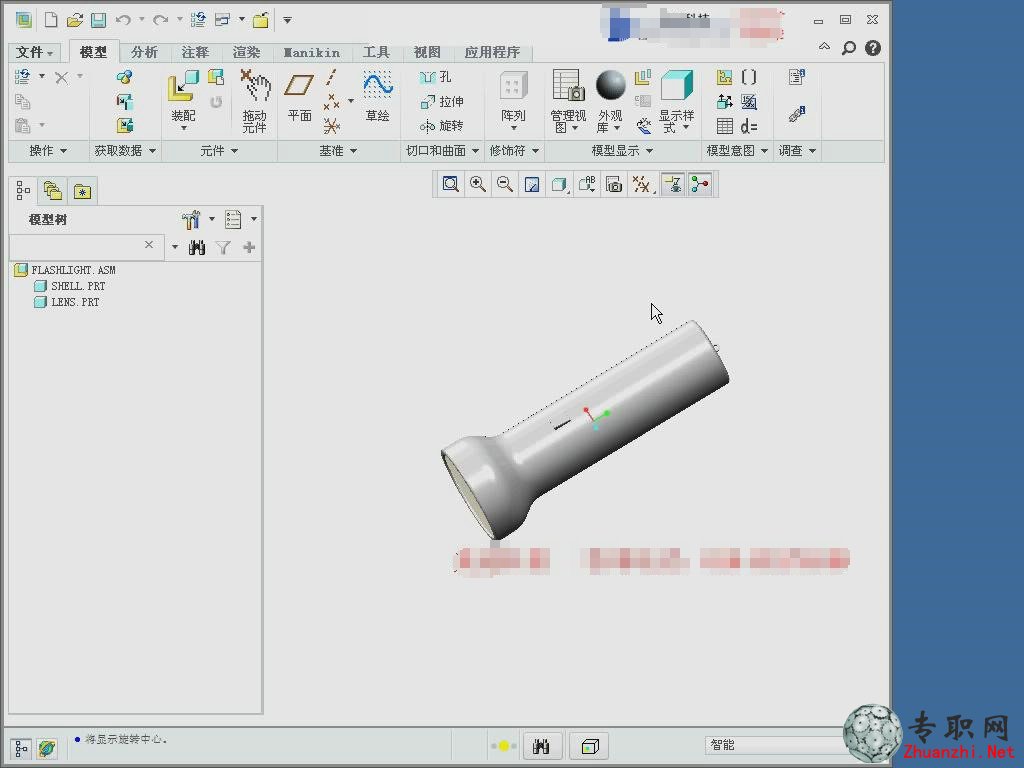Open the Folder Browser navigator tab
The height and width of the screenshot is (768, 1024).
click(x=52, y=191)
